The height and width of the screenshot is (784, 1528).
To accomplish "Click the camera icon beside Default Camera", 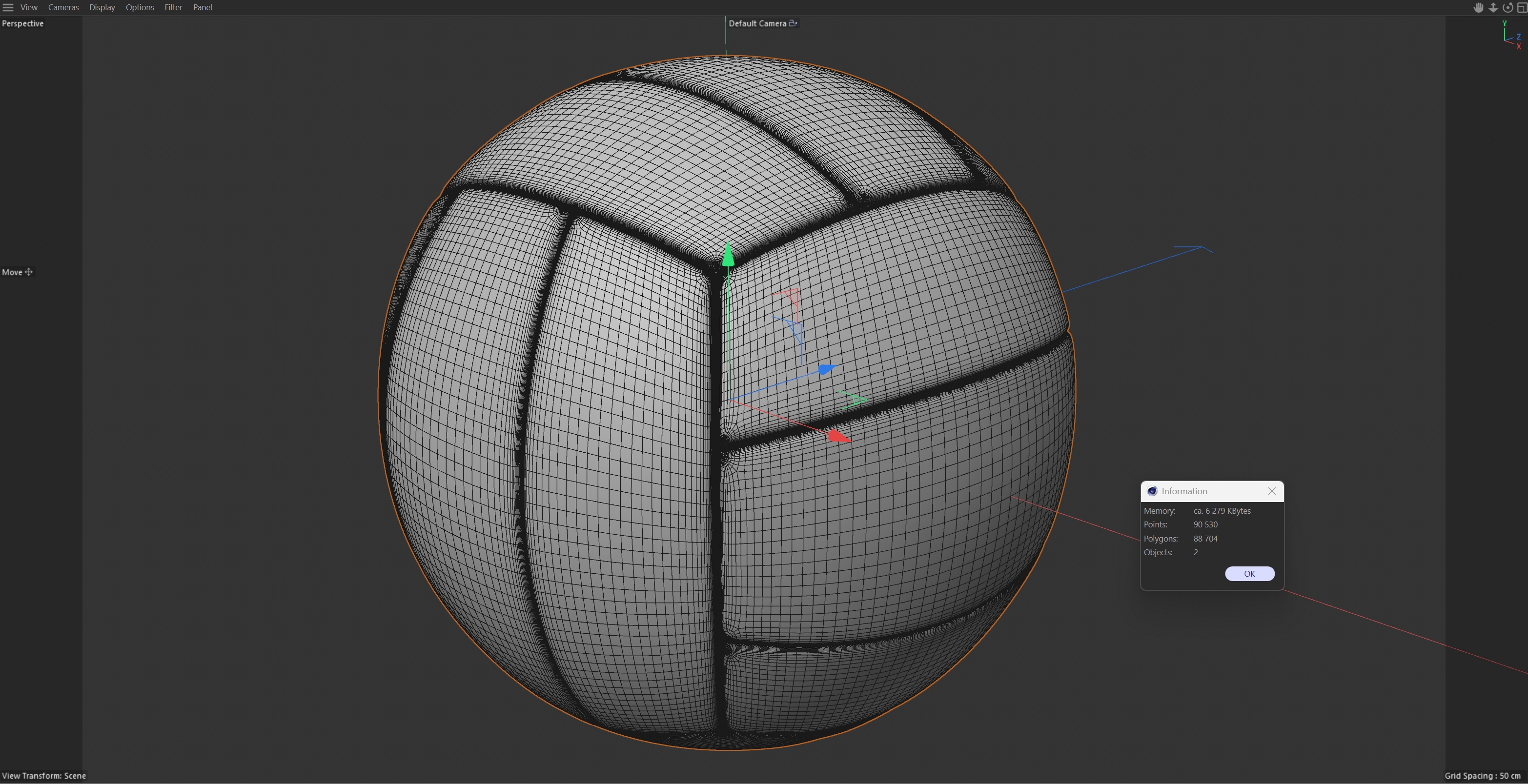I will 793,23.
